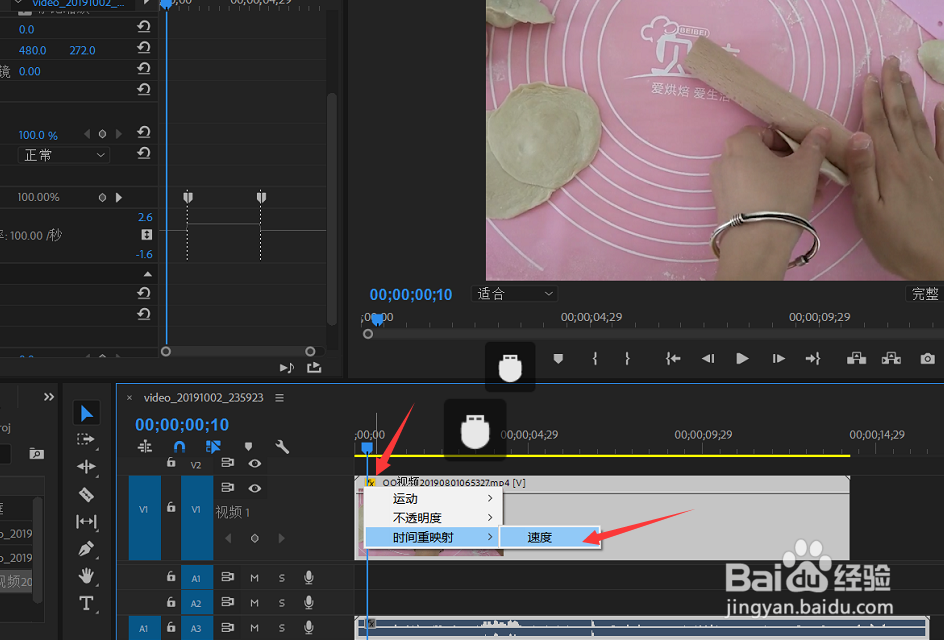Click the Lift button
The image size is (944, 640).
click(856, 359)
